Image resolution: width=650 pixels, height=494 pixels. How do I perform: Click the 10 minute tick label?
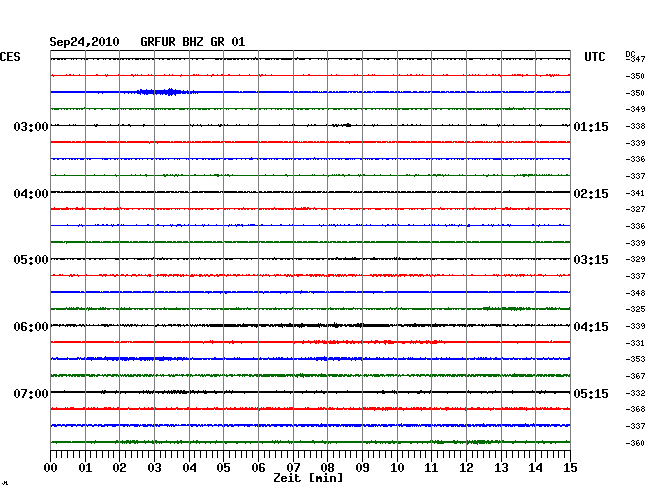(397, 468)
